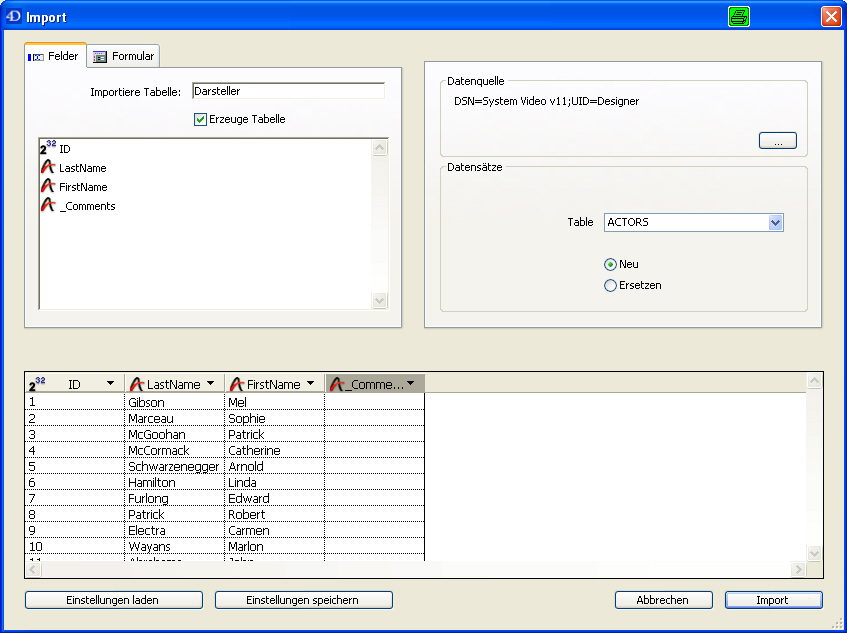The width and height of the screenshot is (847, 633).
Task: Click the Formular tab's form icon
Action: [100, 57]
